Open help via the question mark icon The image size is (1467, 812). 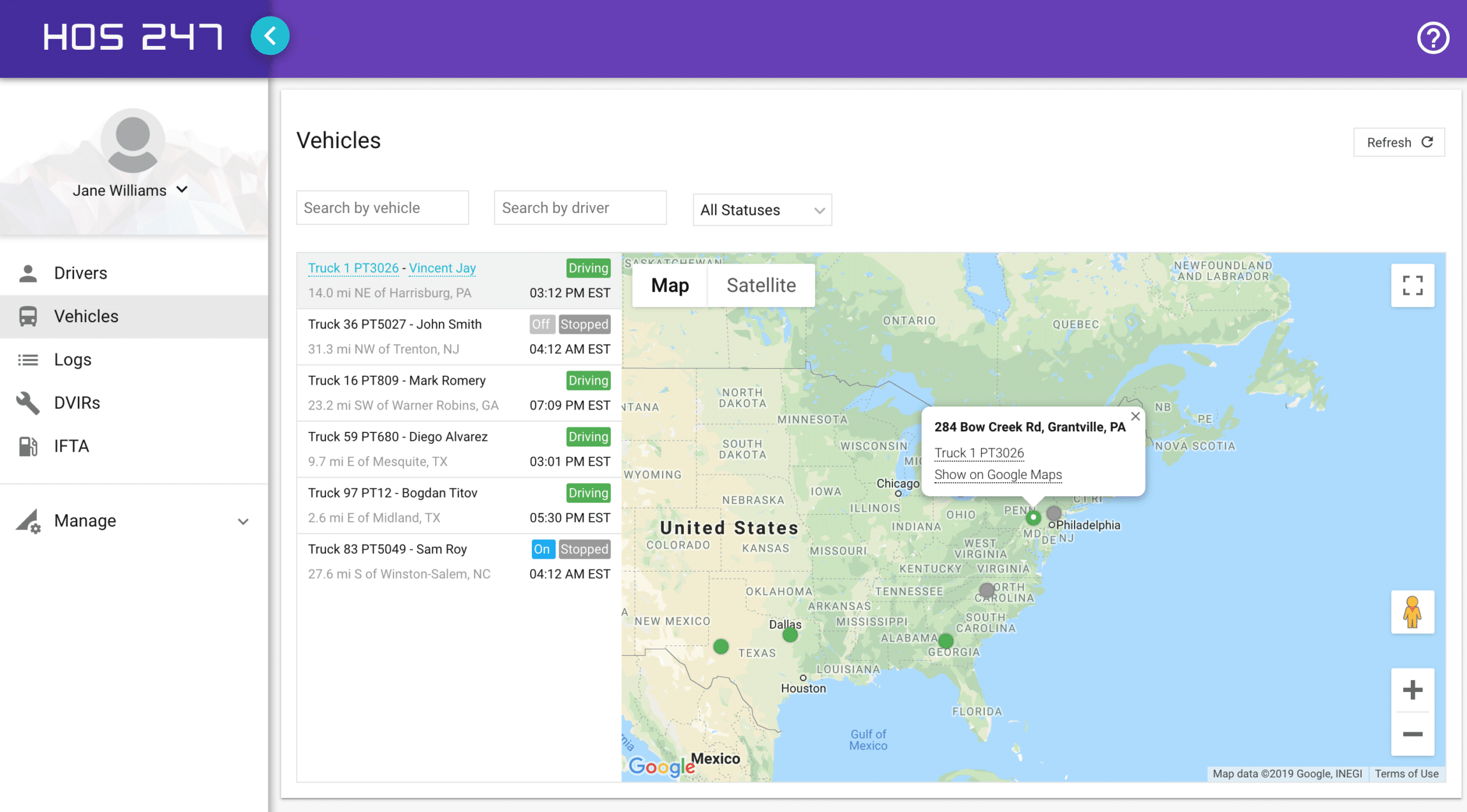tap(1433, 38)
